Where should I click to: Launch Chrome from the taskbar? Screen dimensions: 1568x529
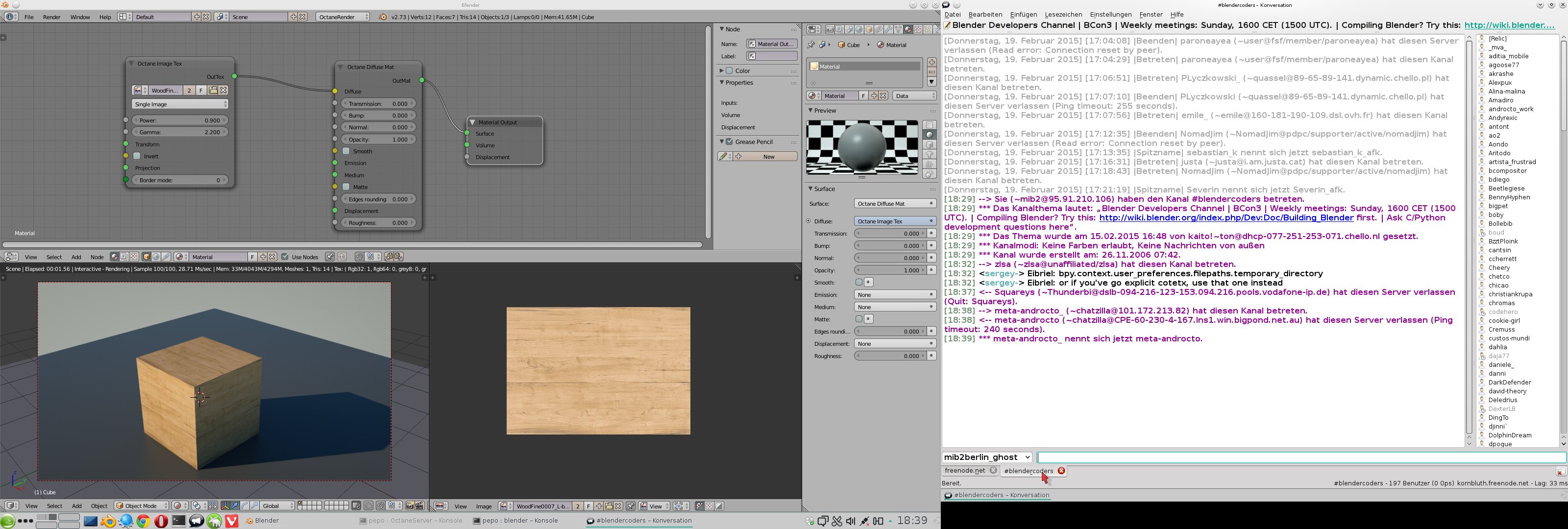coord(143,521)
